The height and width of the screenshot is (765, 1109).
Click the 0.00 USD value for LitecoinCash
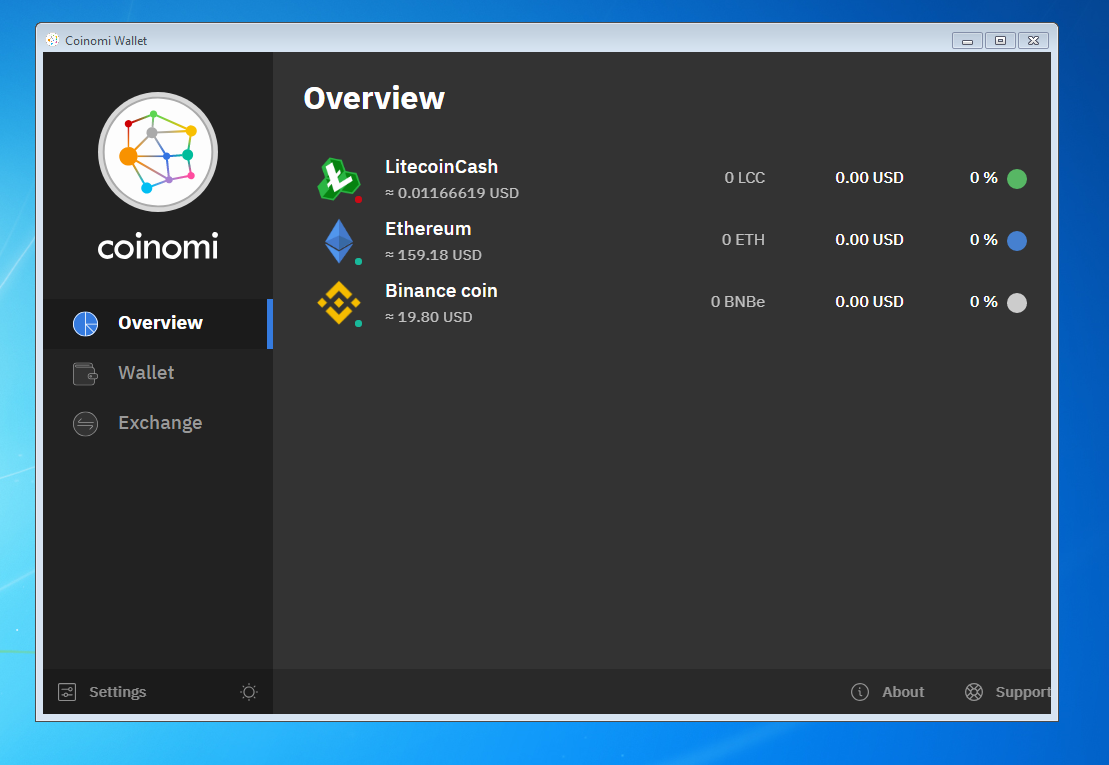tap(869, 178)
